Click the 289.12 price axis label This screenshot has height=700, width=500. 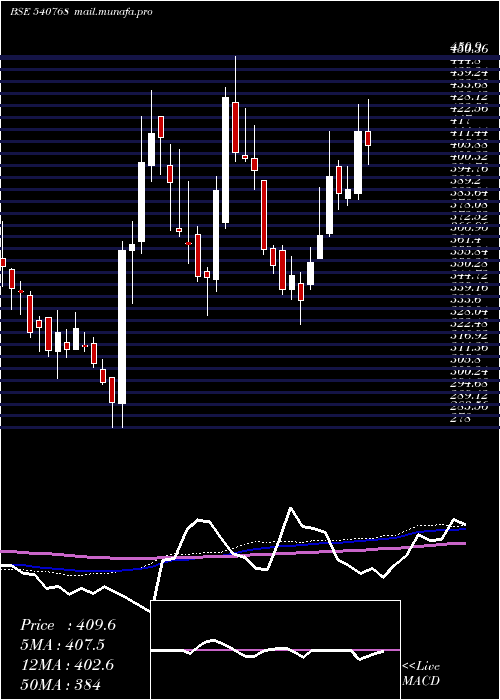point(468,396)
